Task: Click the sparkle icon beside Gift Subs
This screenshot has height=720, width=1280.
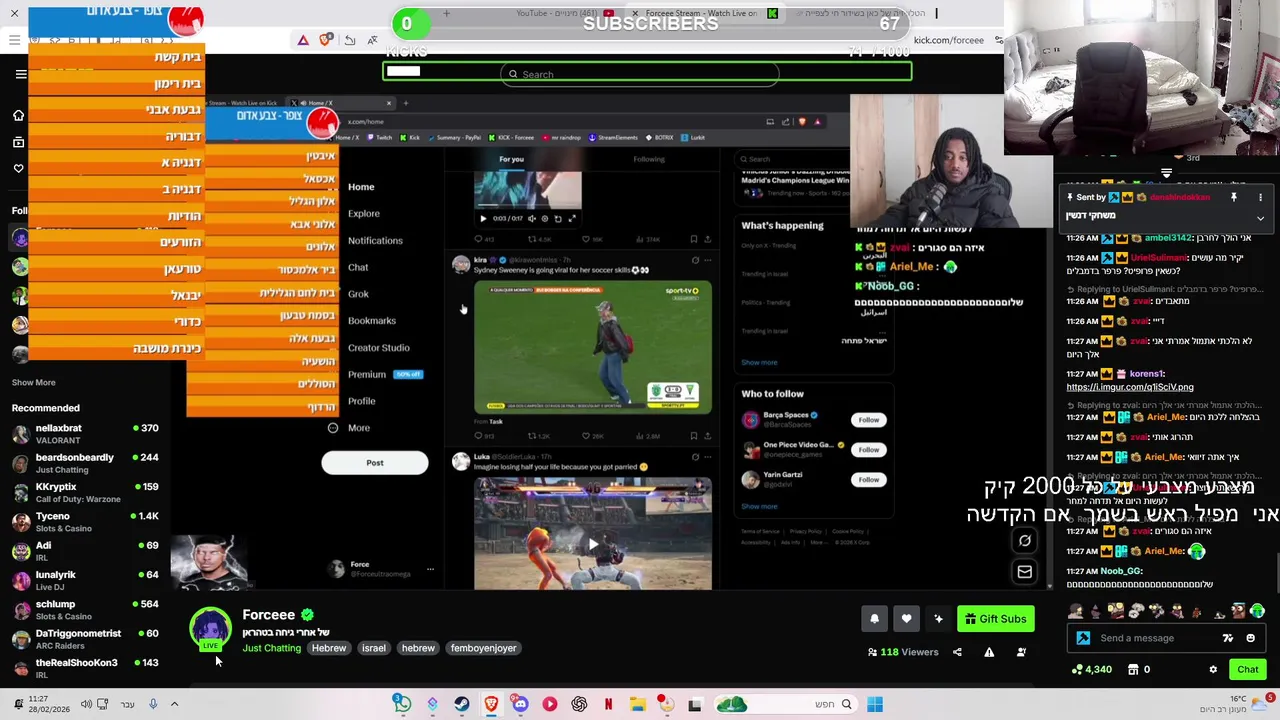Action: coord(938,619)
